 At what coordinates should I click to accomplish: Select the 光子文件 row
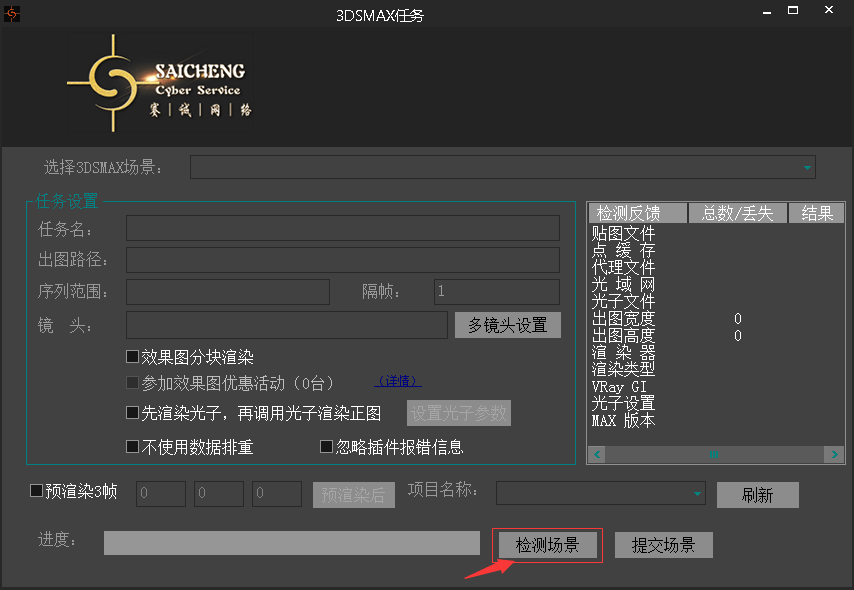[x=716, y=301]
